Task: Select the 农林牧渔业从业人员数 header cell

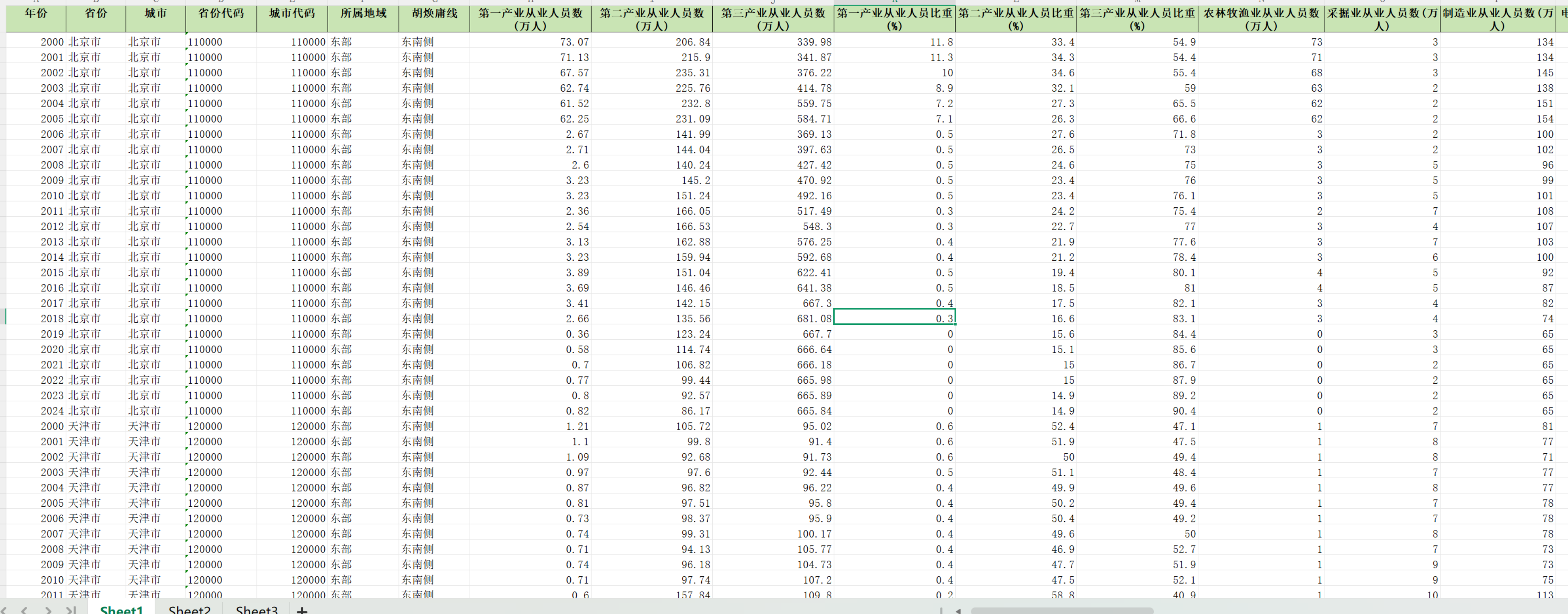Action: (x=1261, y=19)
